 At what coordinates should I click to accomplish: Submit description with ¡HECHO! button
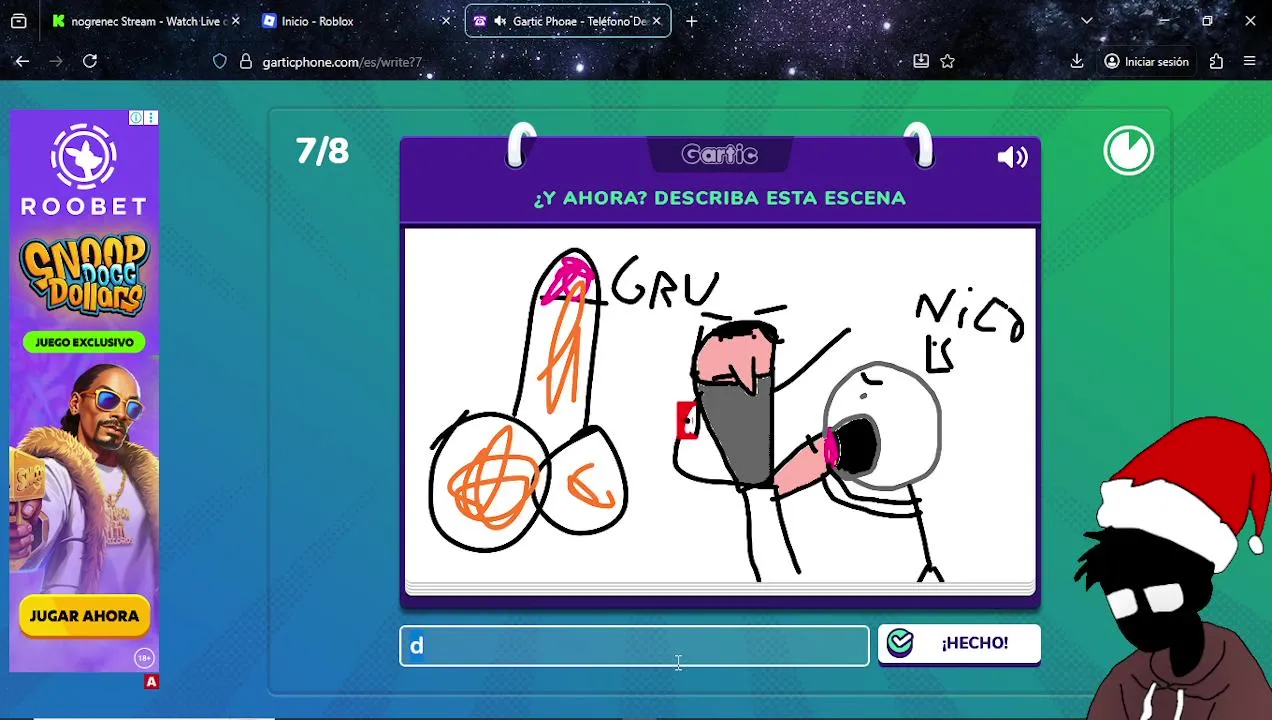(x=959, y=643)
